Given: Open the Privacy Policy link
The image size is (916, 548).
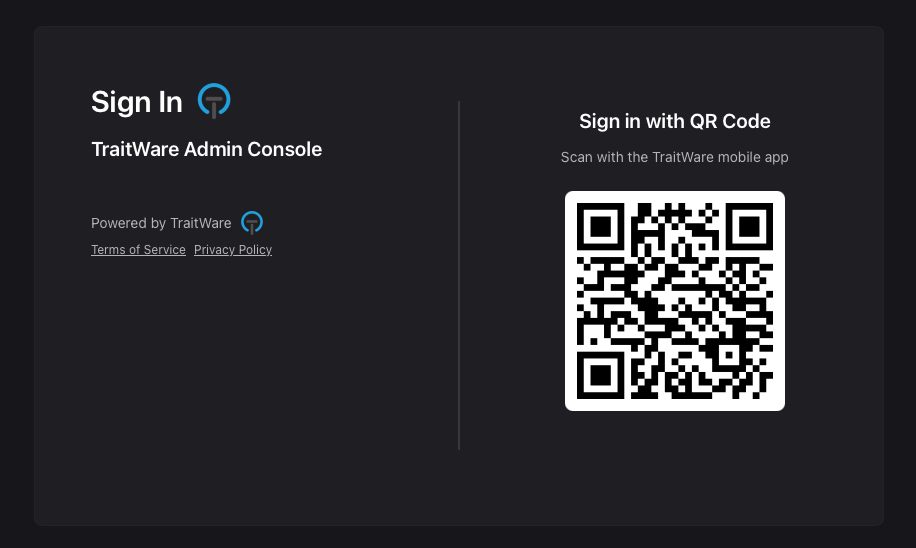Looking at the screenshot, I should tap(233, 249).
